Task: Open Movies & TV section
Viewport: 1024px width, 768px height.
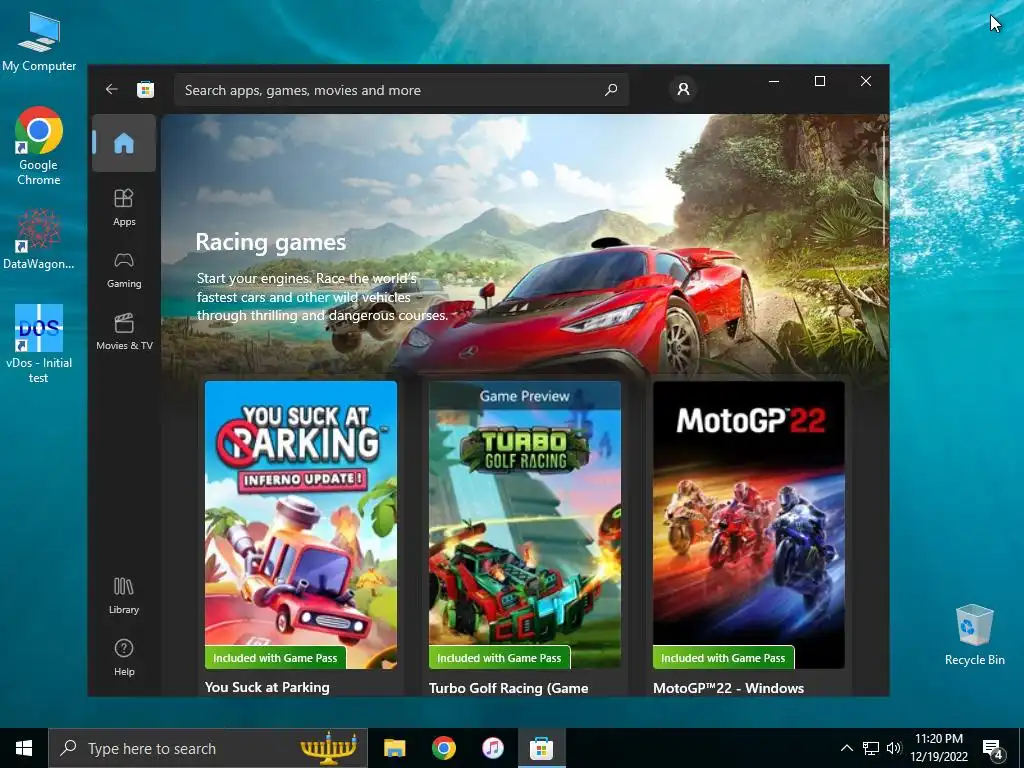Action: [124, 332]
